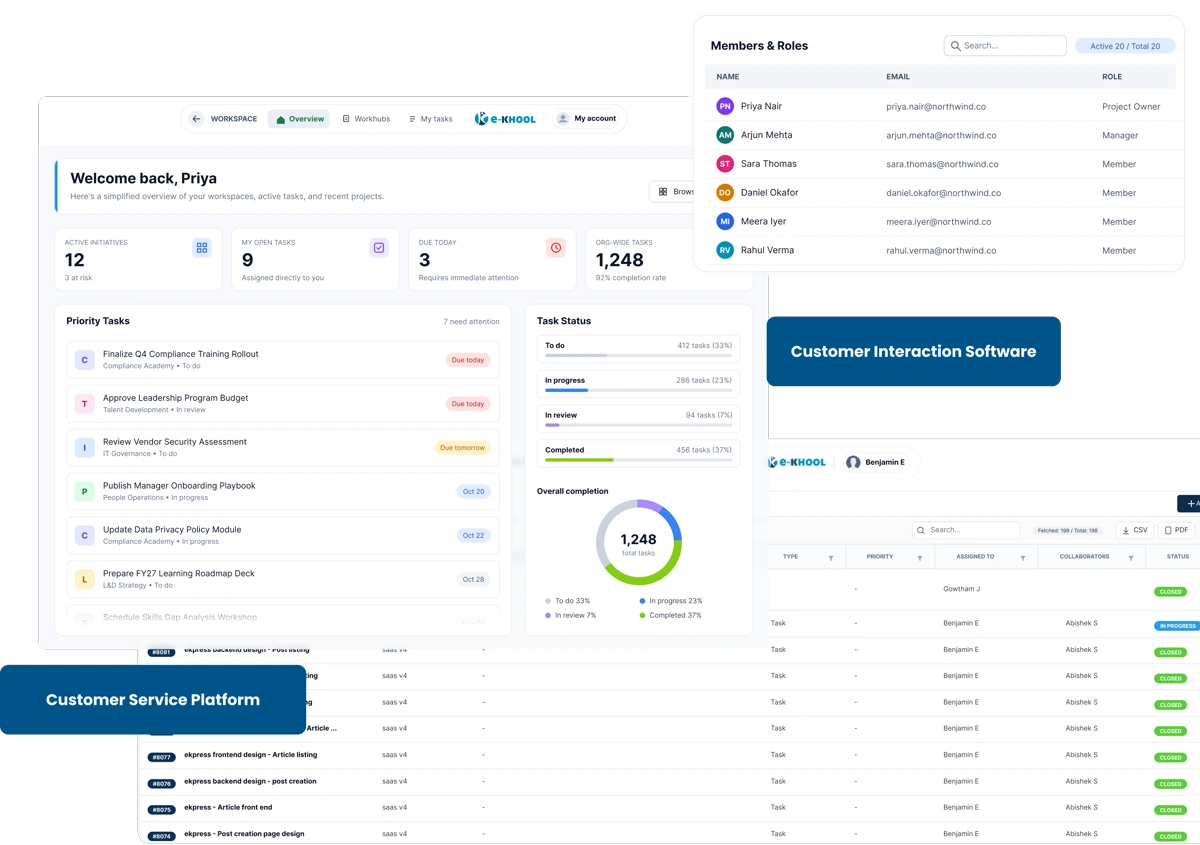
Task: Click Arjun Mehta's Manager role cell
Action: click(1120, 135)
